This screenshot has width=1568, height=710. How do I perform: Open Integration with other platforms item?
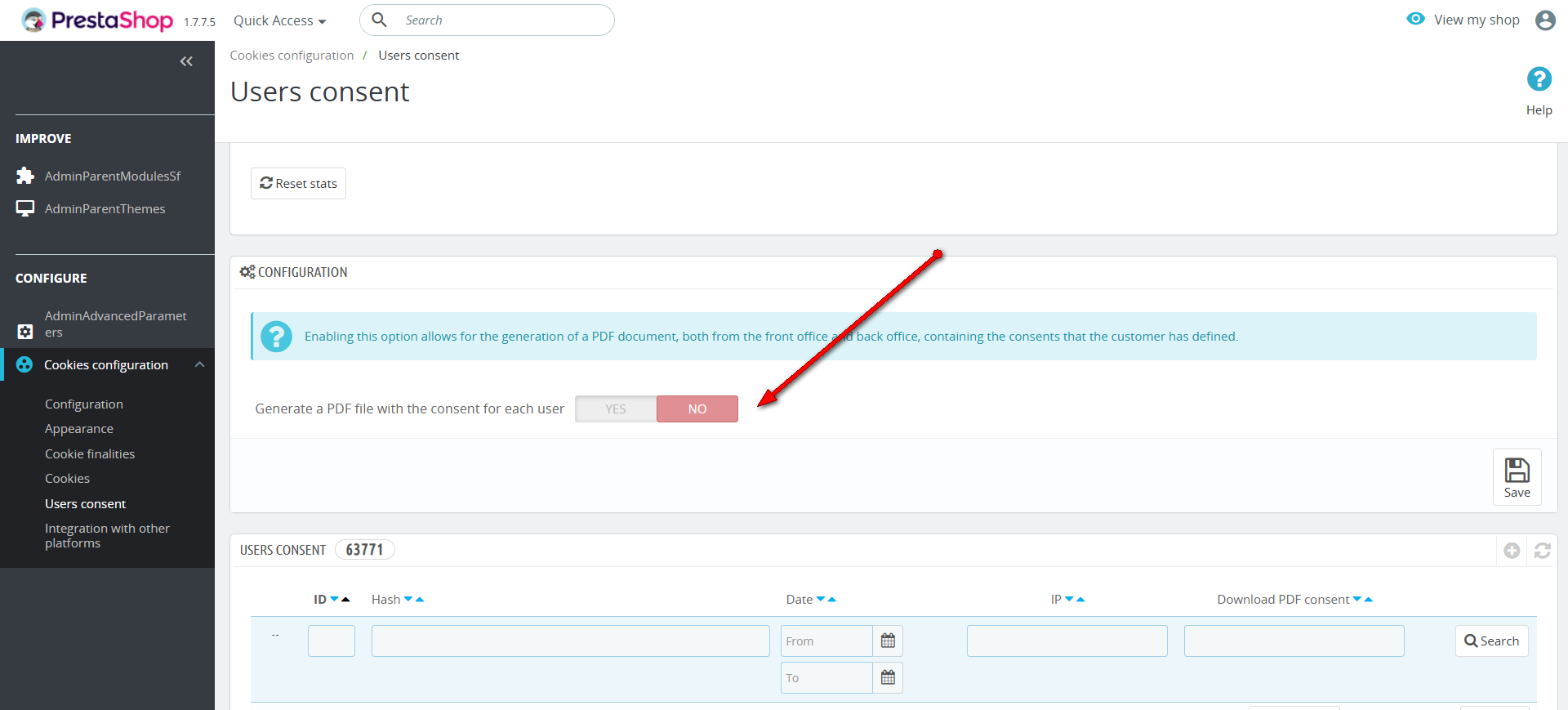(107, 535)
